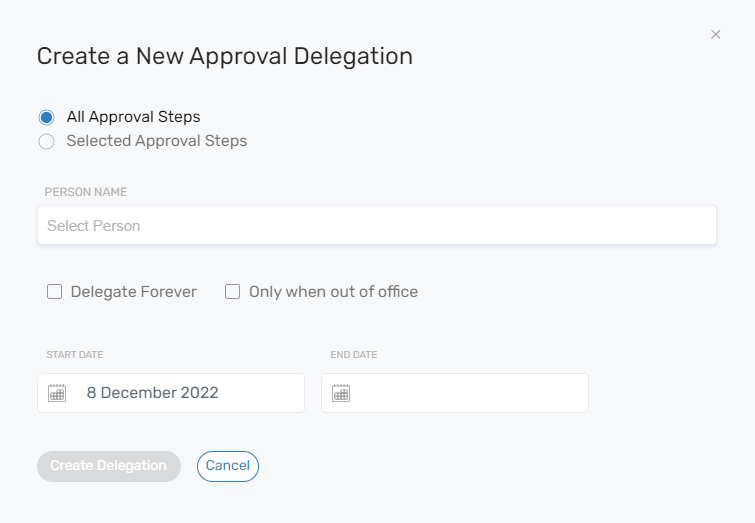Enable the Delegate Forever checkbox

[55, 292]
